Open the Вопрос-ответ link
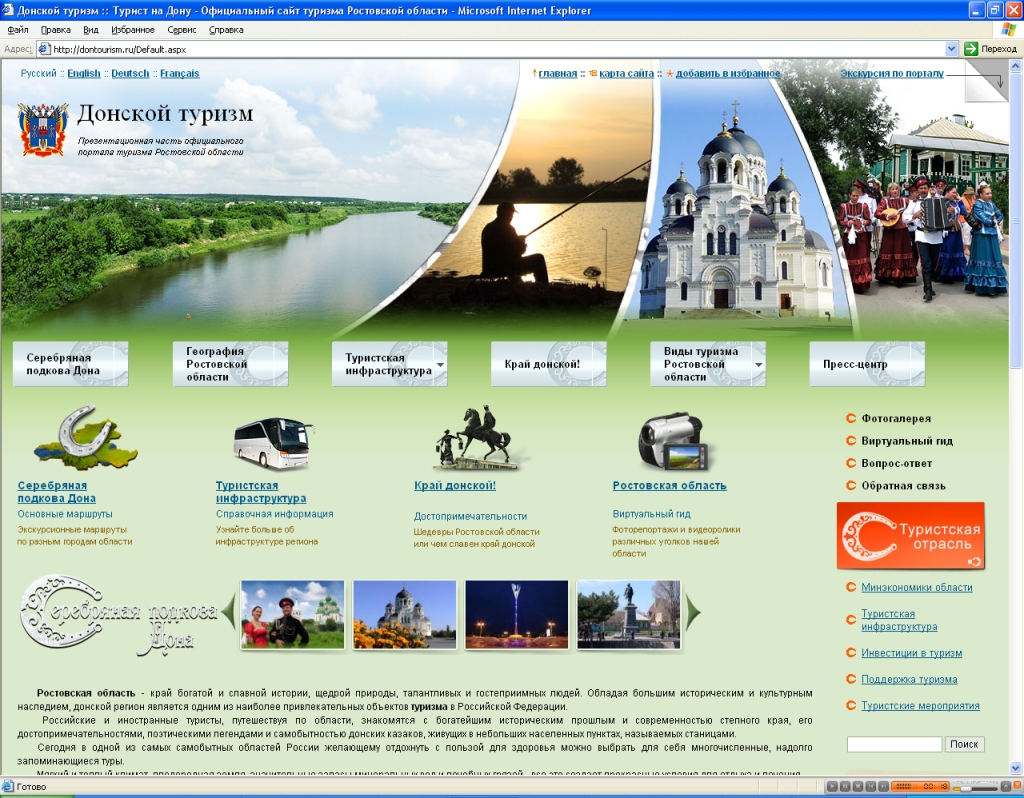The width and height of the screenshot is (1024, 798). [x=897, y=463]
